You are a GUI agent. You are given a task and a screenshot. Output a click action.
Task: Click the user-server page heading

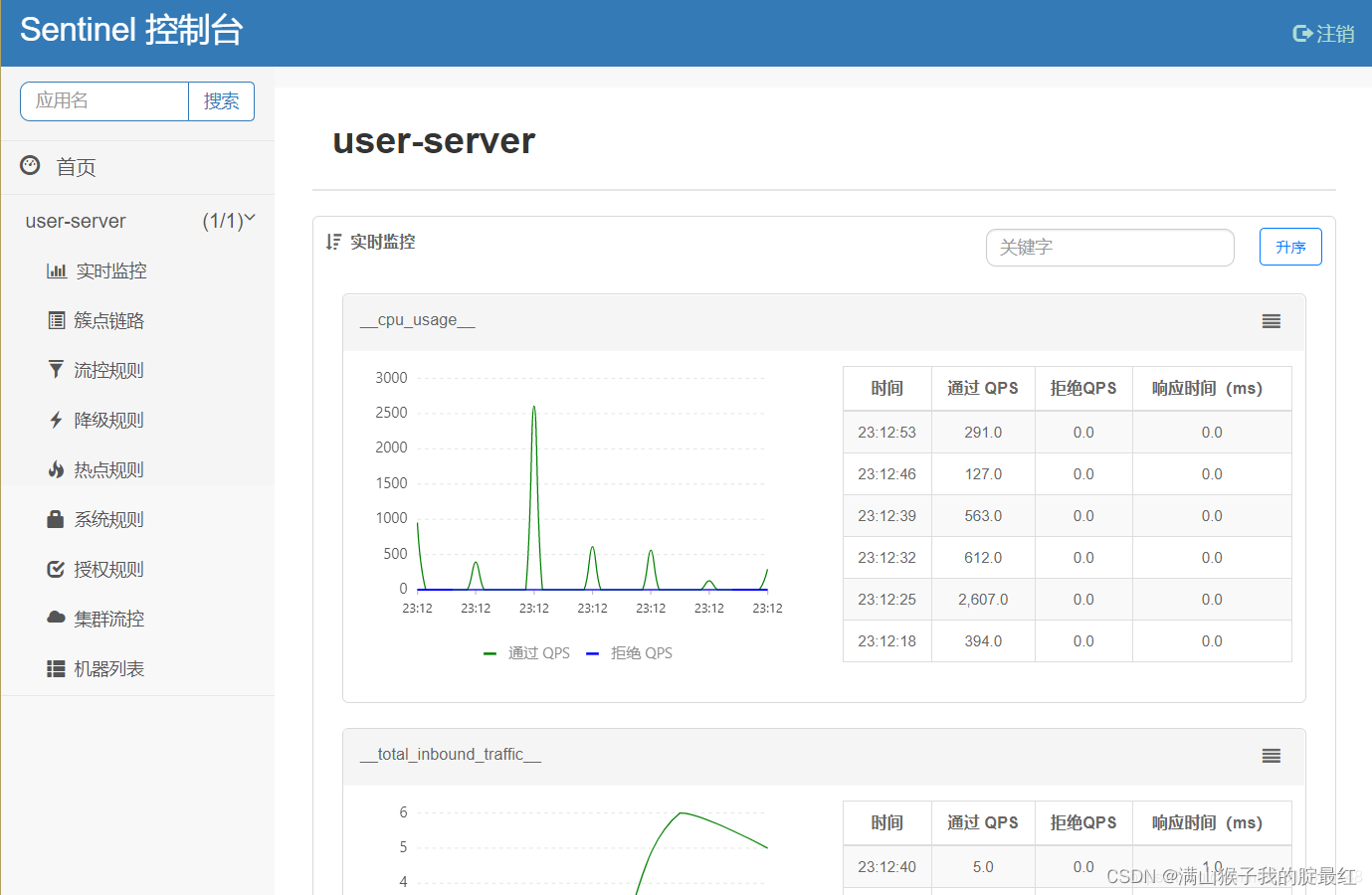click(434, 141)
